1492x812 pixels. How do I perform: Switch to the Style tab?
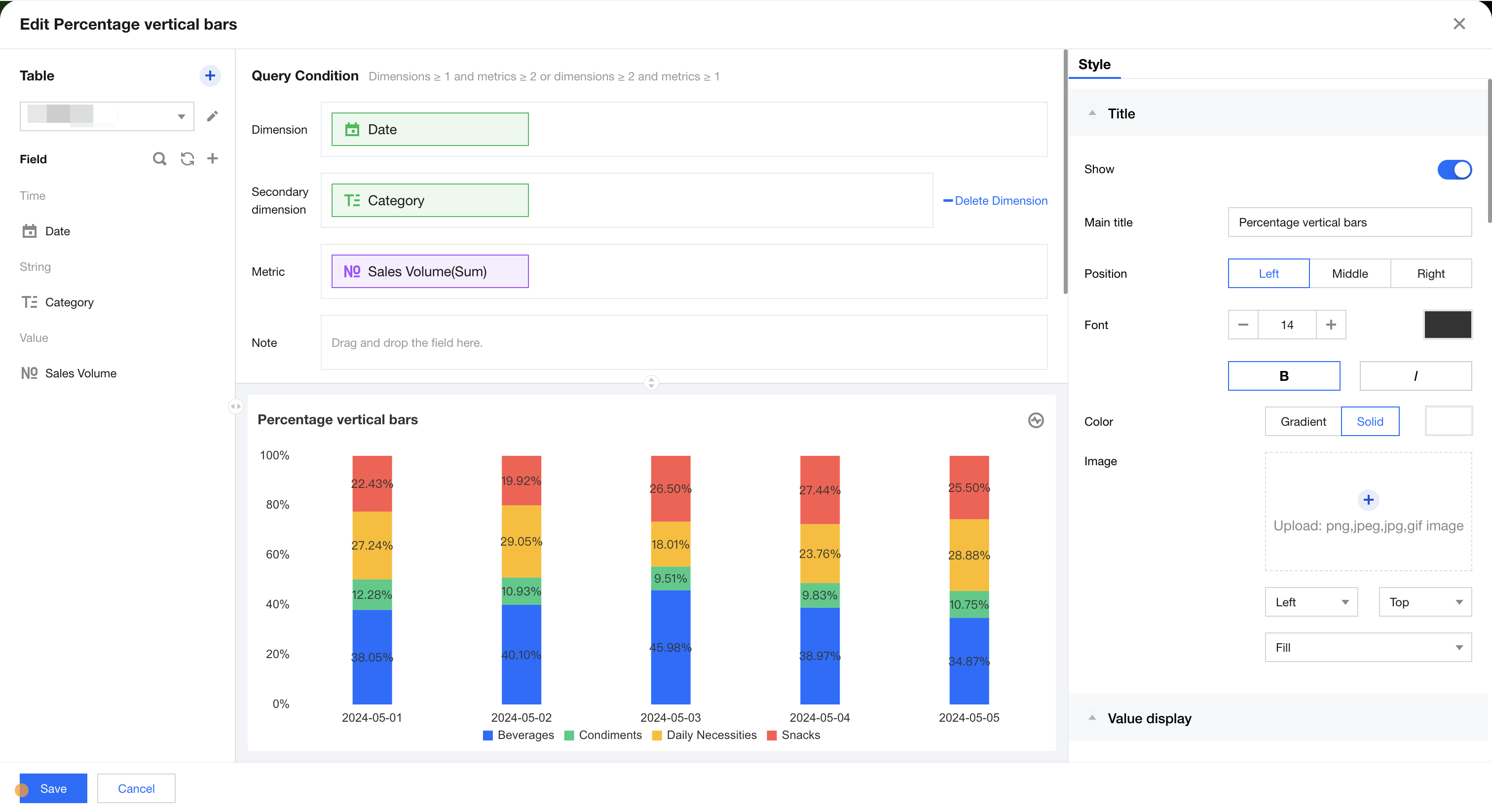pyautogui.click(x=1094, y=64)
